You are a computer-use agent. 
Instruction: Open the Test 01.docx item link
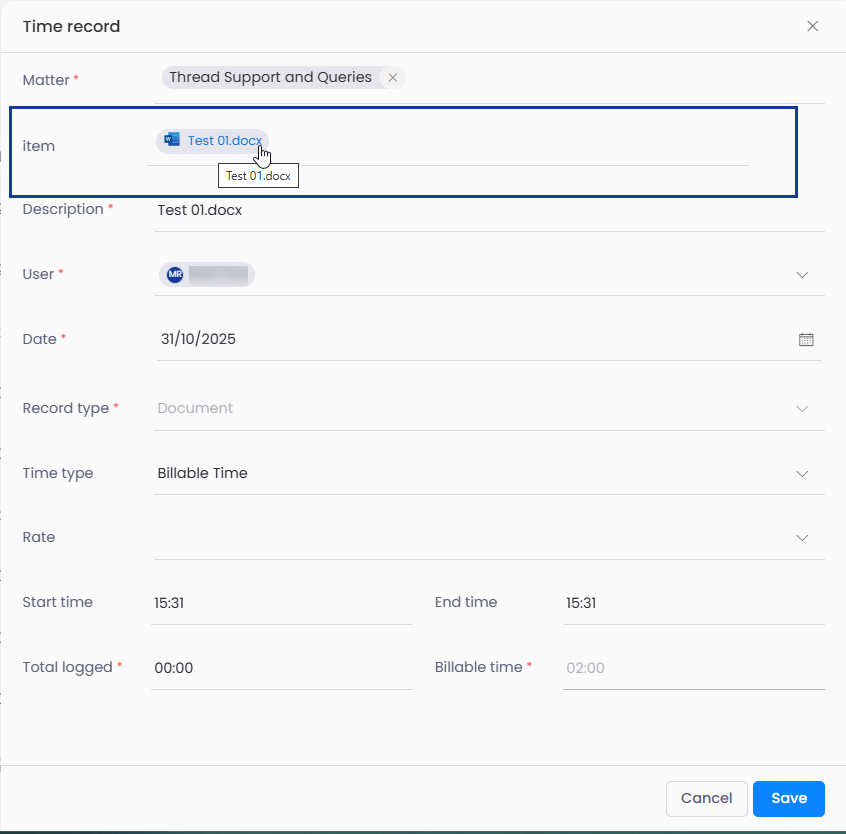click(224, 141)
